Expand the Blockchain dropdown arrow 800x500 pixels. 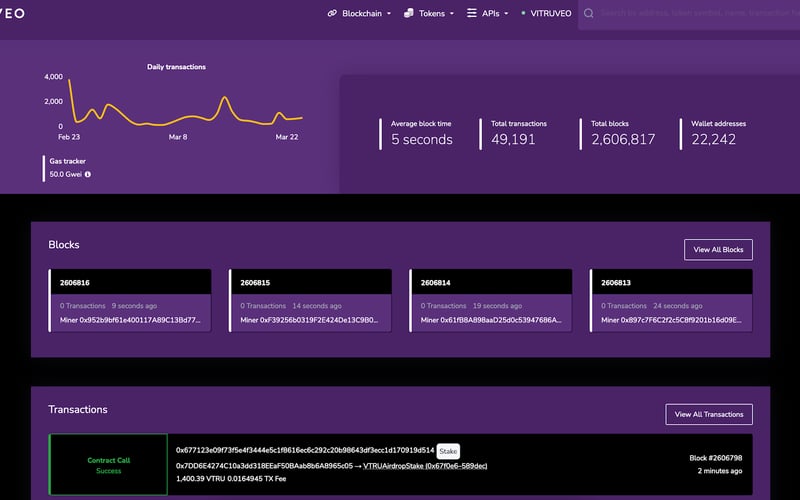pos(389,14)
